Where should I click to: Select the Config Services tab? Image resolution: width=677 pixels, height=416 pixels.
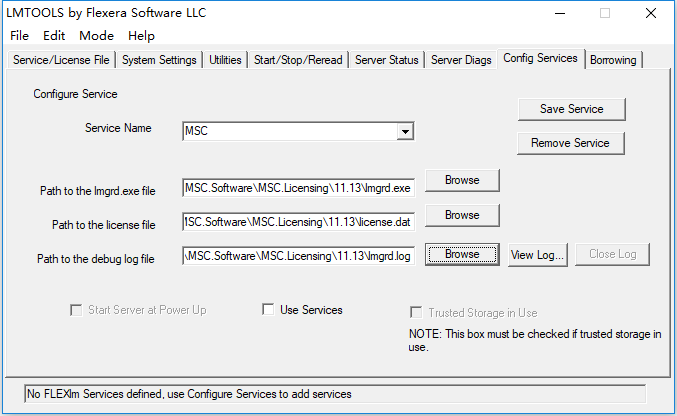pos(541,58)
